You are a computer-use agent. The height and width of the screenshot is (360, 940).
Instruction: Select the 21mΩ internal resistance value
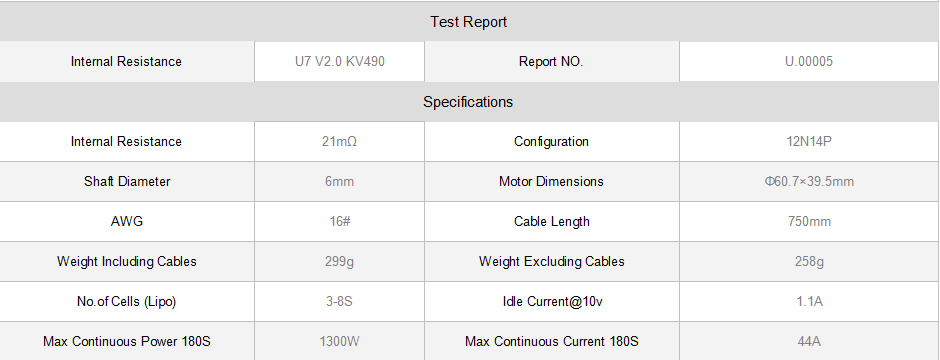tap(339, 141)
